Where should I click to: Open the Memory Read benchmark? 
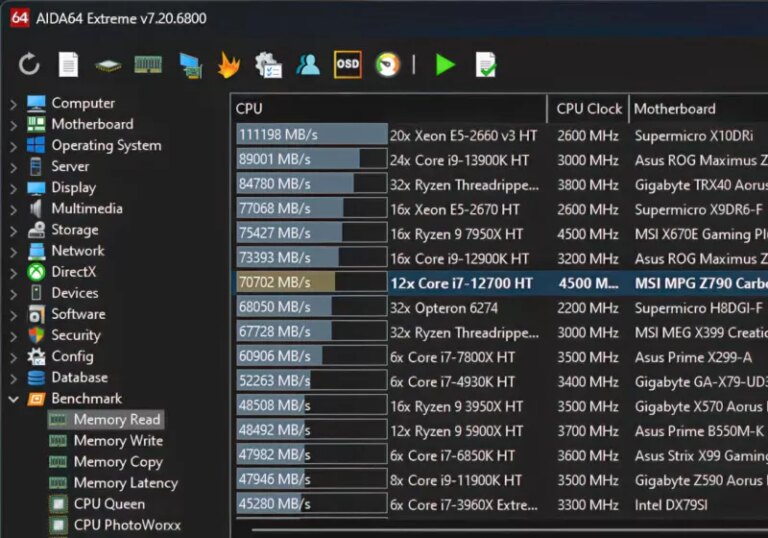pyautogui.click(x=106, y=419)
